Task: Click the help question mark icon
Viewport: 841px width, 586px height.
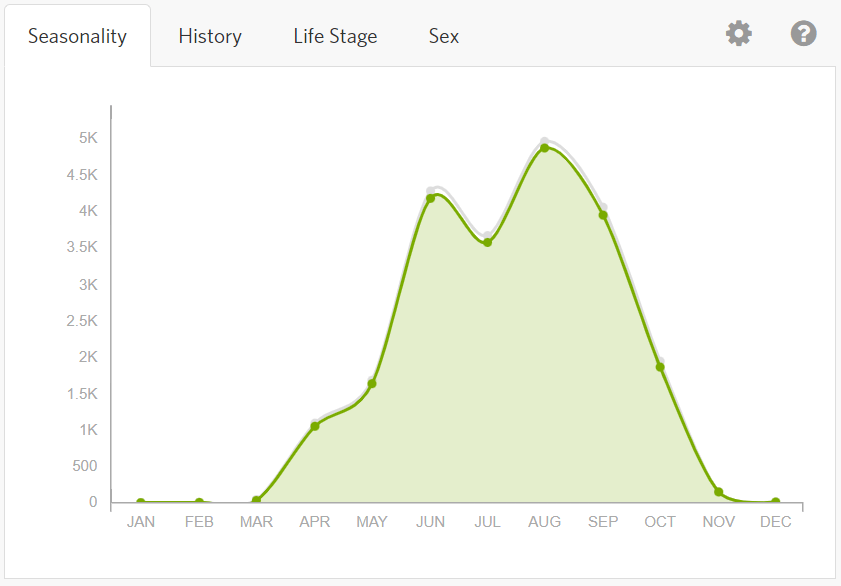Action: (x=803, y=34)
